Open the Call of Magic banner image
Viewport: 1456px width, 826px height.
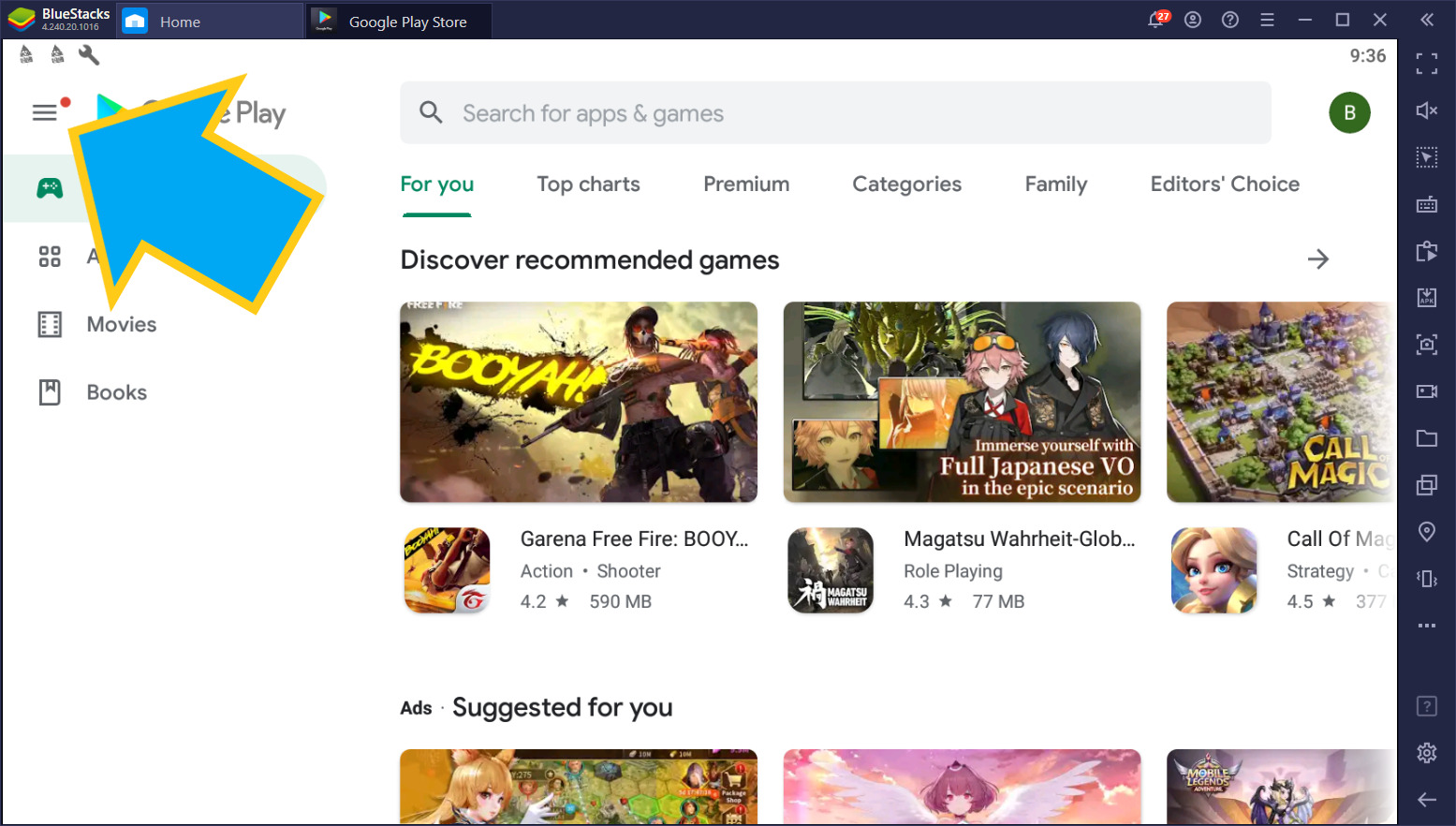[1281, 402]
